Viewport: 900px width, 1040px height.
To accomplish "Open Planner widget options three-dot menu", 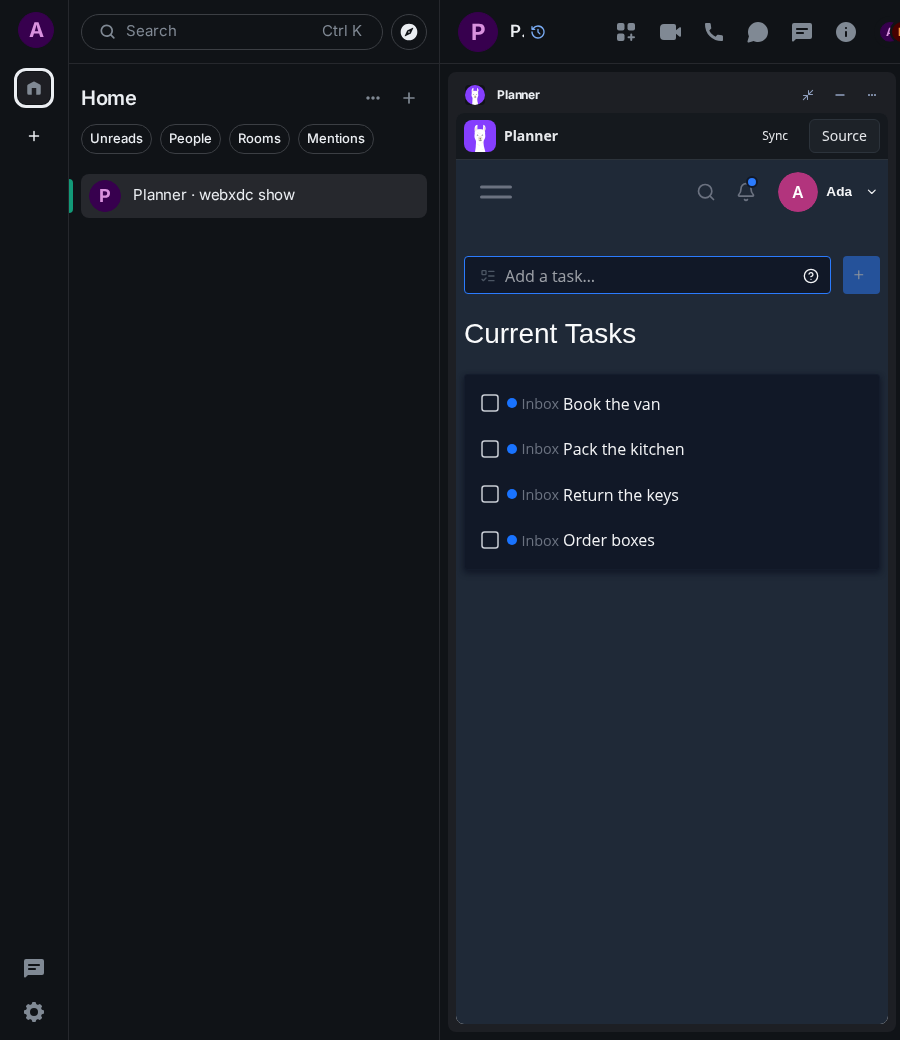I will [x=871, y=95].
